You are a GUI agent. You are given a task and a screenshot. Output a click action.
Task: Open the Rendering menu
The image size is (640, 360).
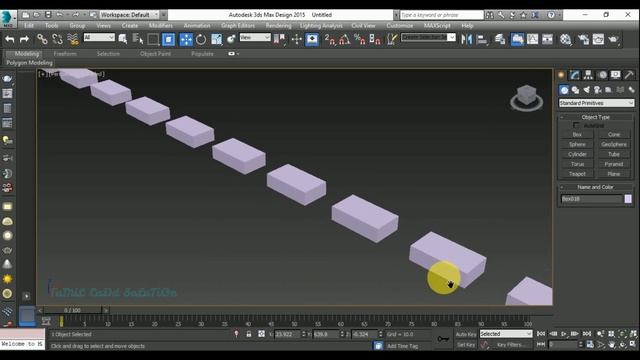click(278, 25)
